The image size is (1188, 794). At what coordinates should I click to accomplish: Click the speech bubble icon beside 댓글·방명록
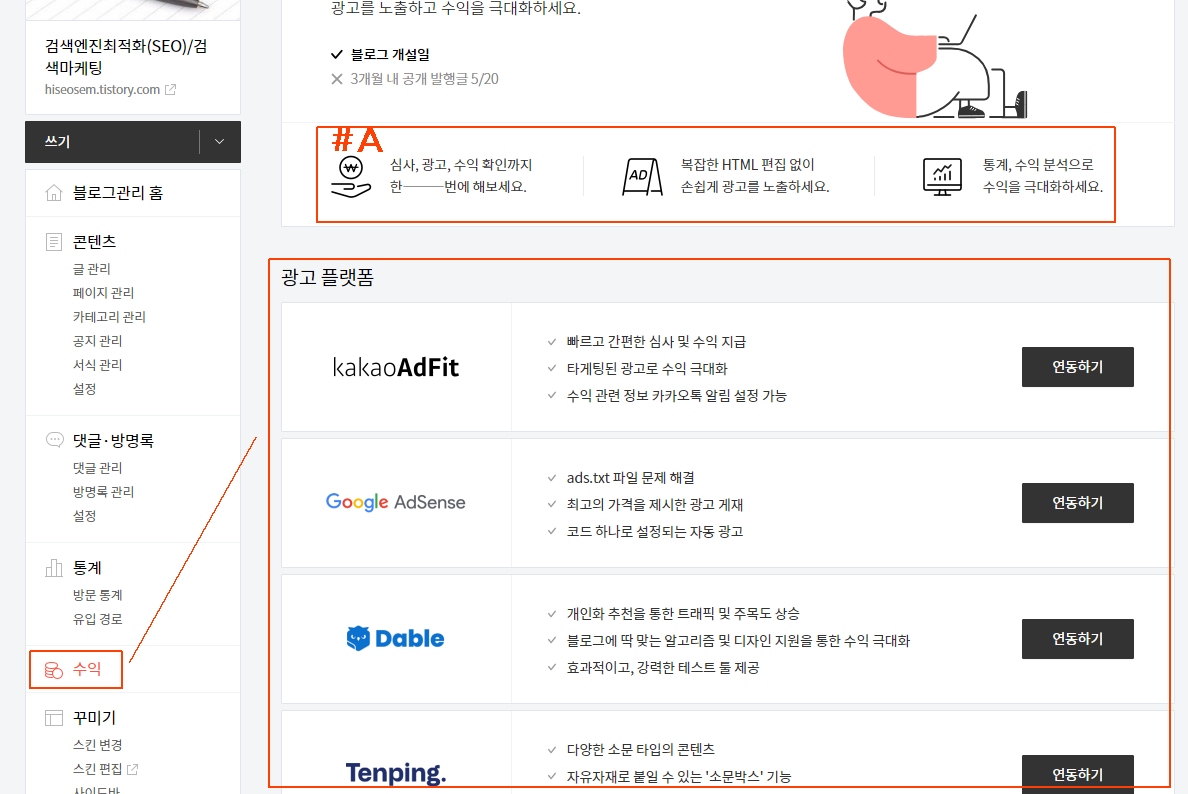54,440
